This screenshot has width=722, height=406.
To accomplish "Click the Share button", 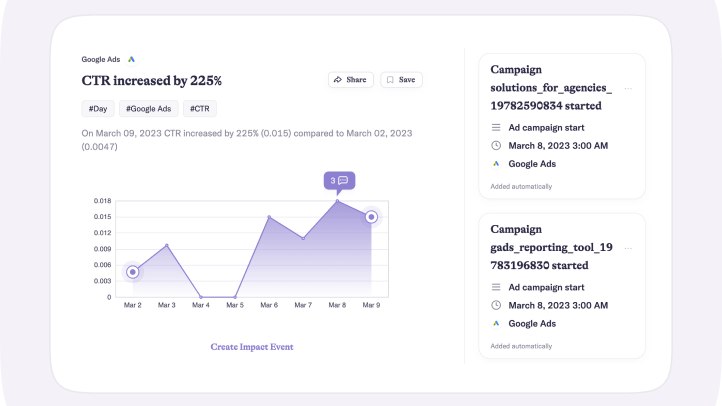I will [x=350, y=80].
